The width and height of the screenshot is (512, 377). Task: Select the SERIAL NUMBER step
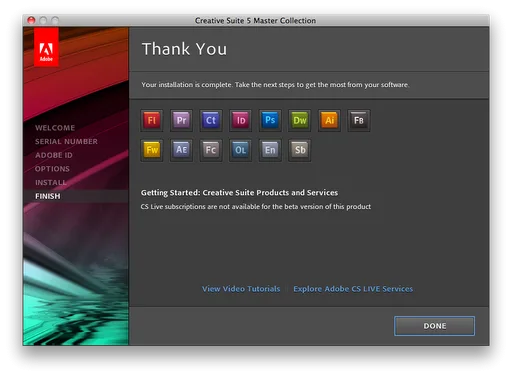[x=66, y=141]
